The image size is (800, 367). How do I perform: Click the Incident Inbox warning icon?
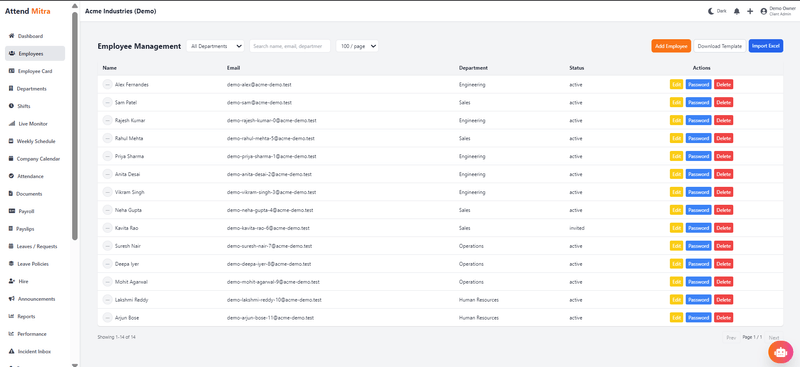click(x=11, y=351)
